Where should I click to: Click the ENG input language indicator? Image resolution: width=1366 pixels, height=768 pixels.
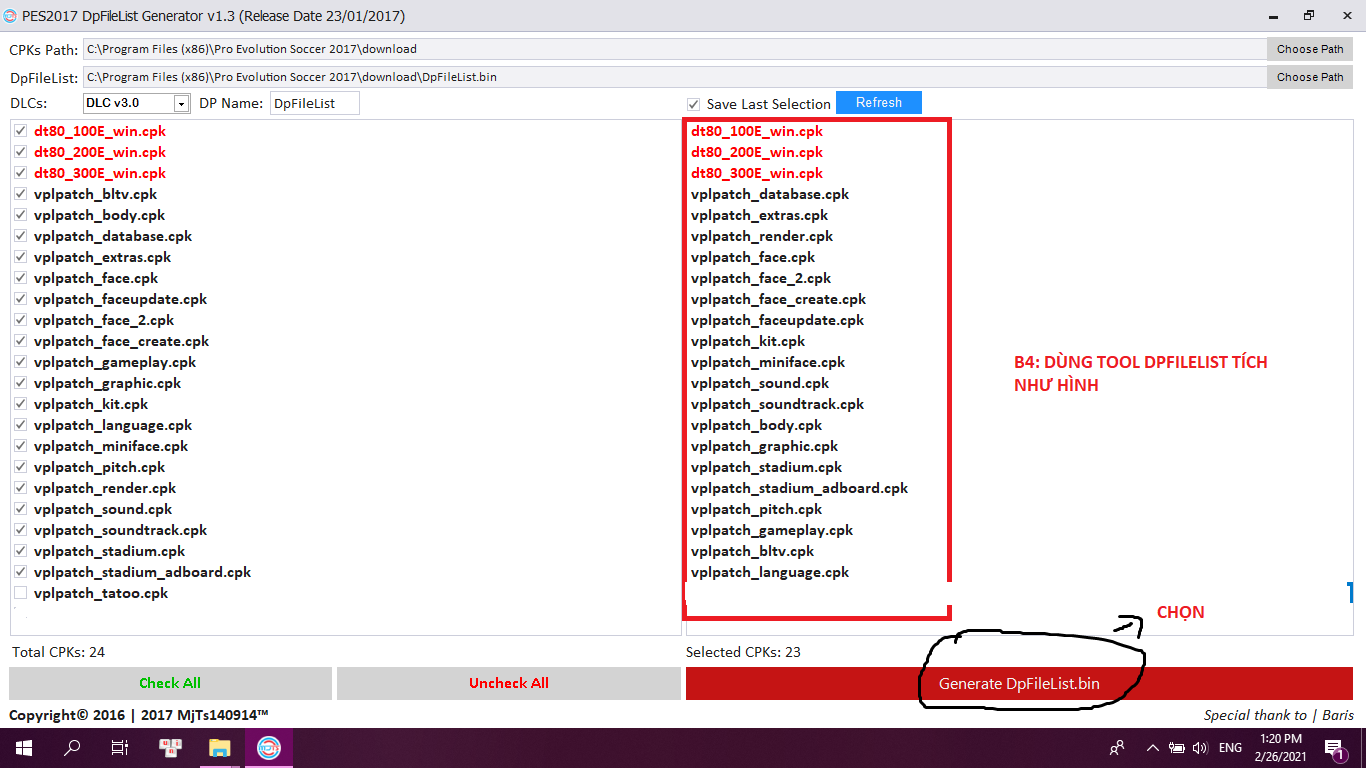pyautogui.click(x=1230, y=747)
